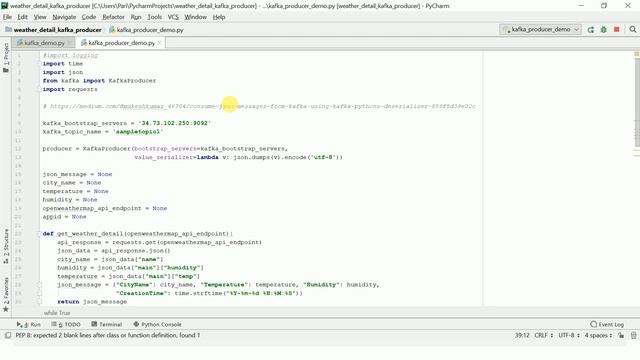Image resolution: width=640 pixels, height=360 pixels.
Task: Click kafka_producer_demo.py breadcrumb in navigation bar
Action: 146,30
